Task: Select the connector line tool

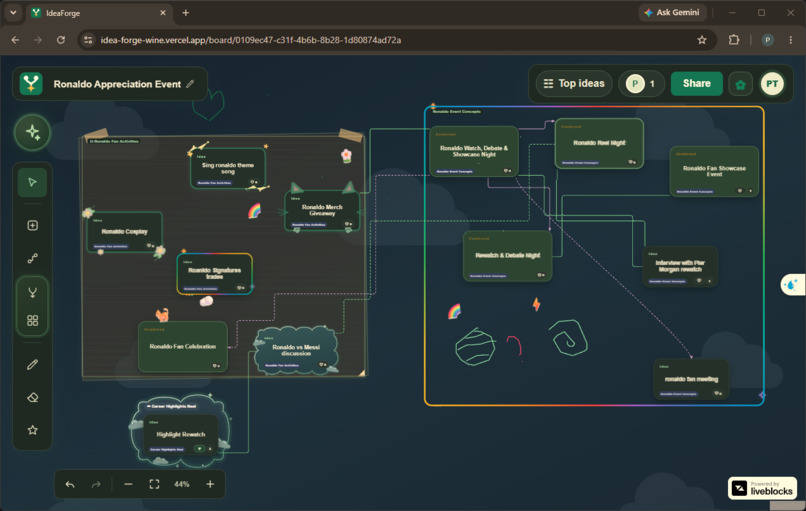Action: point(32,258)
